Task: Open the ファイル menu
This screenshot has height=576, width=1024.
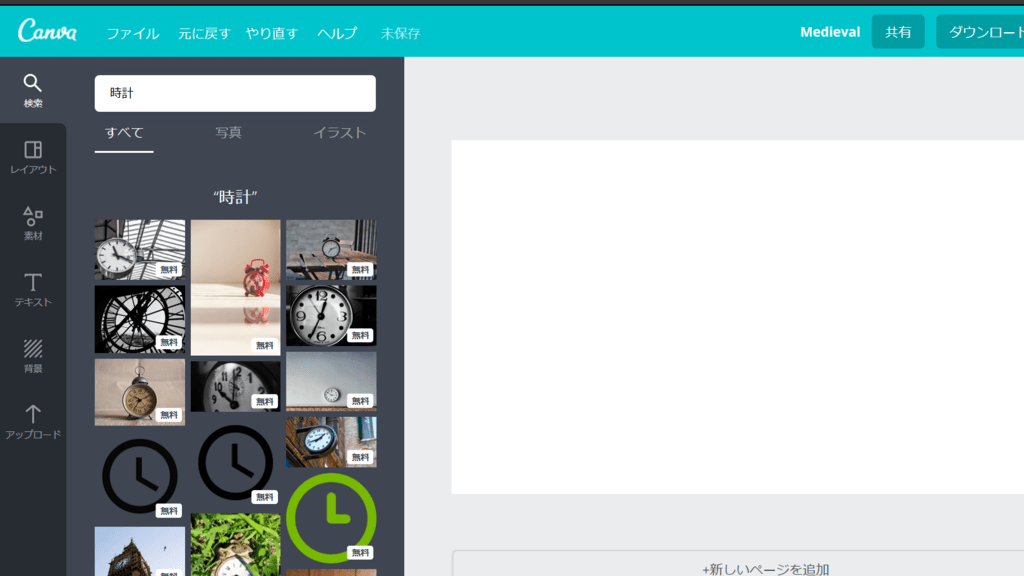Action: point(133,33)
